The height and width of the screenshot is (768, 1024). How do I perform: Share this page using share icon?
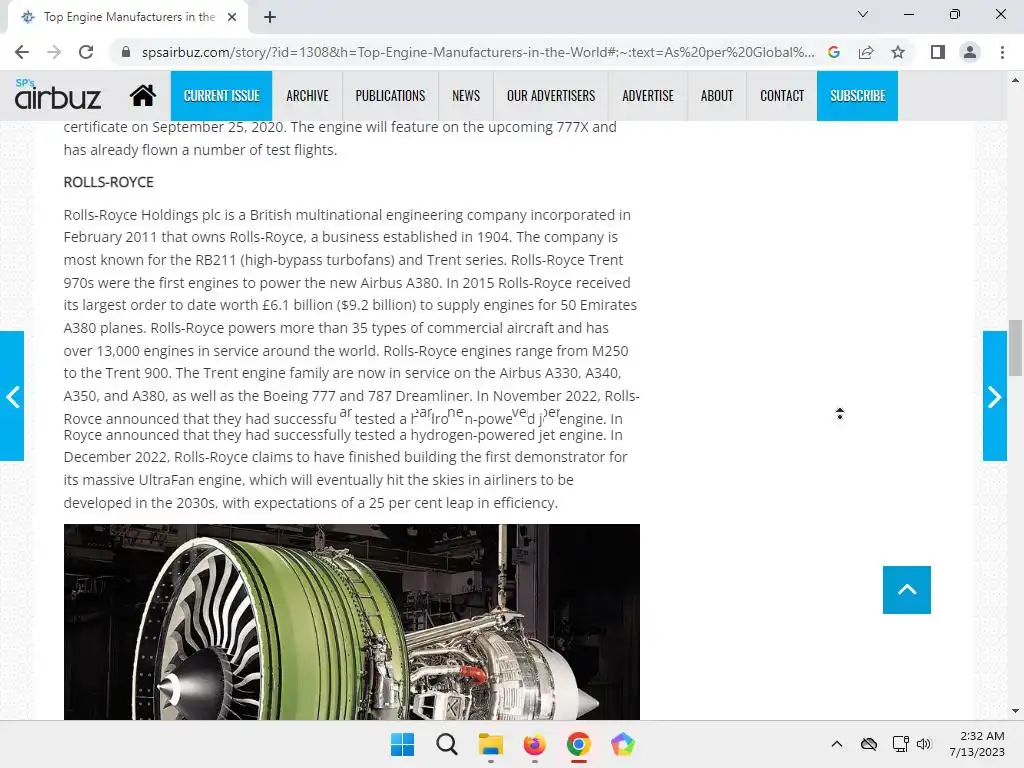coord(866,52)
